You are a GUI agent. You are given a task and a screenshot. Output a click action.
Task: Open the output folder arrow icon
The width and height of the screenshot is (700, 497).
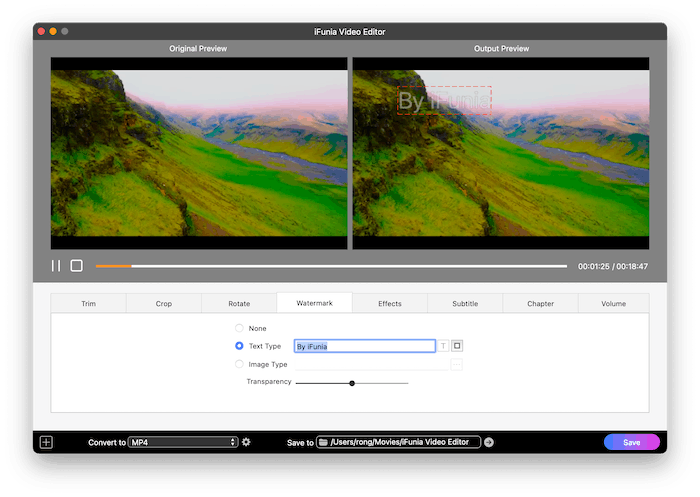pos(489,442)
